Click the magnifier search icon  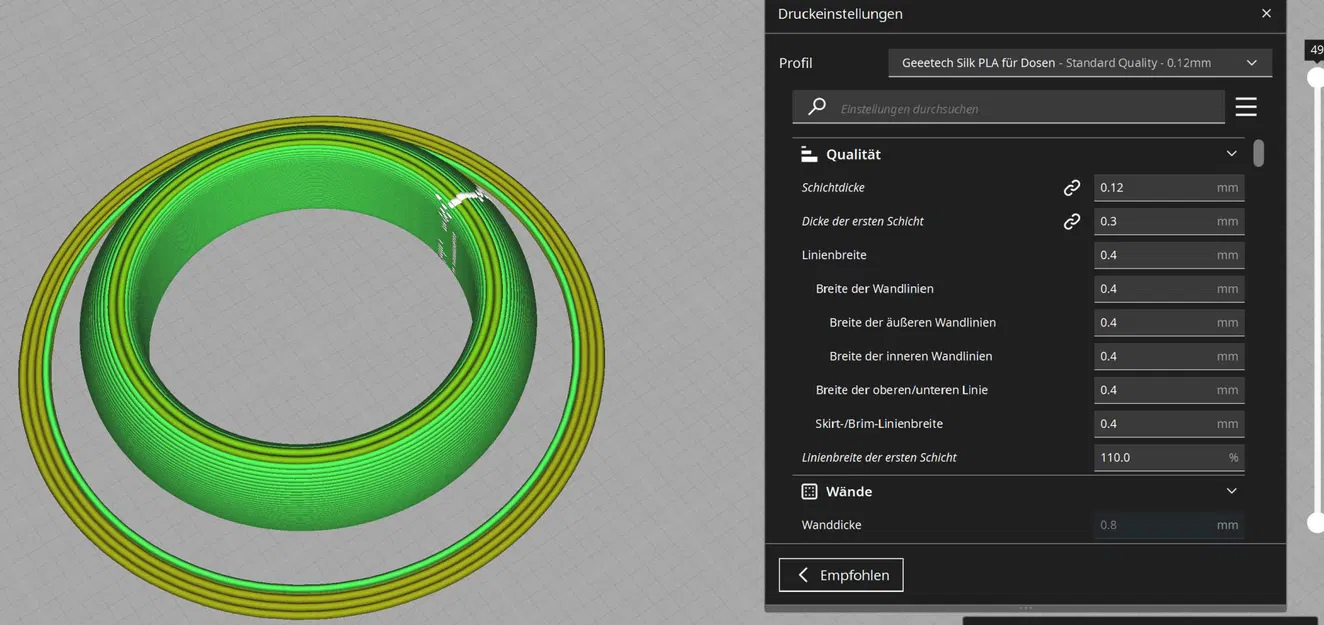[x=817, y=107]
